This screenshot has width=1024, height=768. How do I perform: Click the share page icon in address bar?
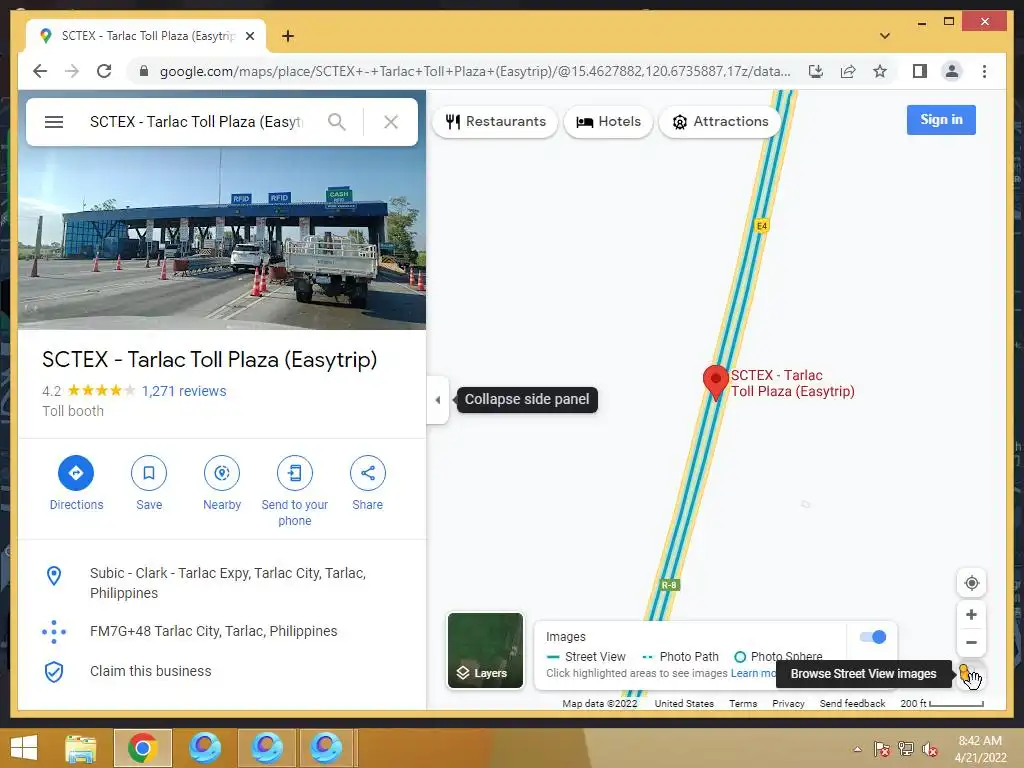pos(848,71)
